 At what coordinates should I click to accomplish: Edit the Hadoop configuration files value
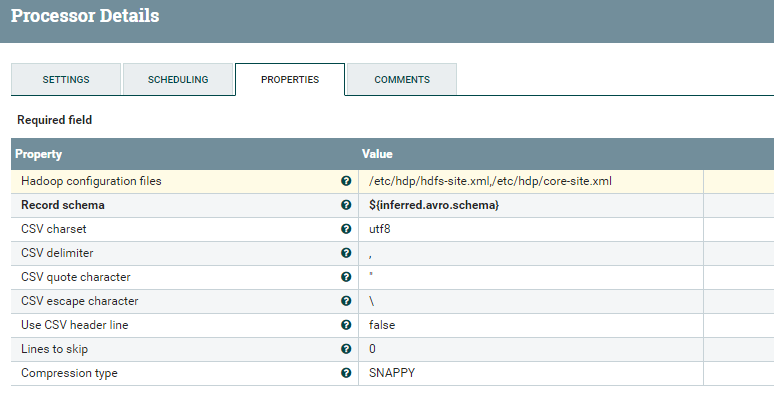coord(490,181)
